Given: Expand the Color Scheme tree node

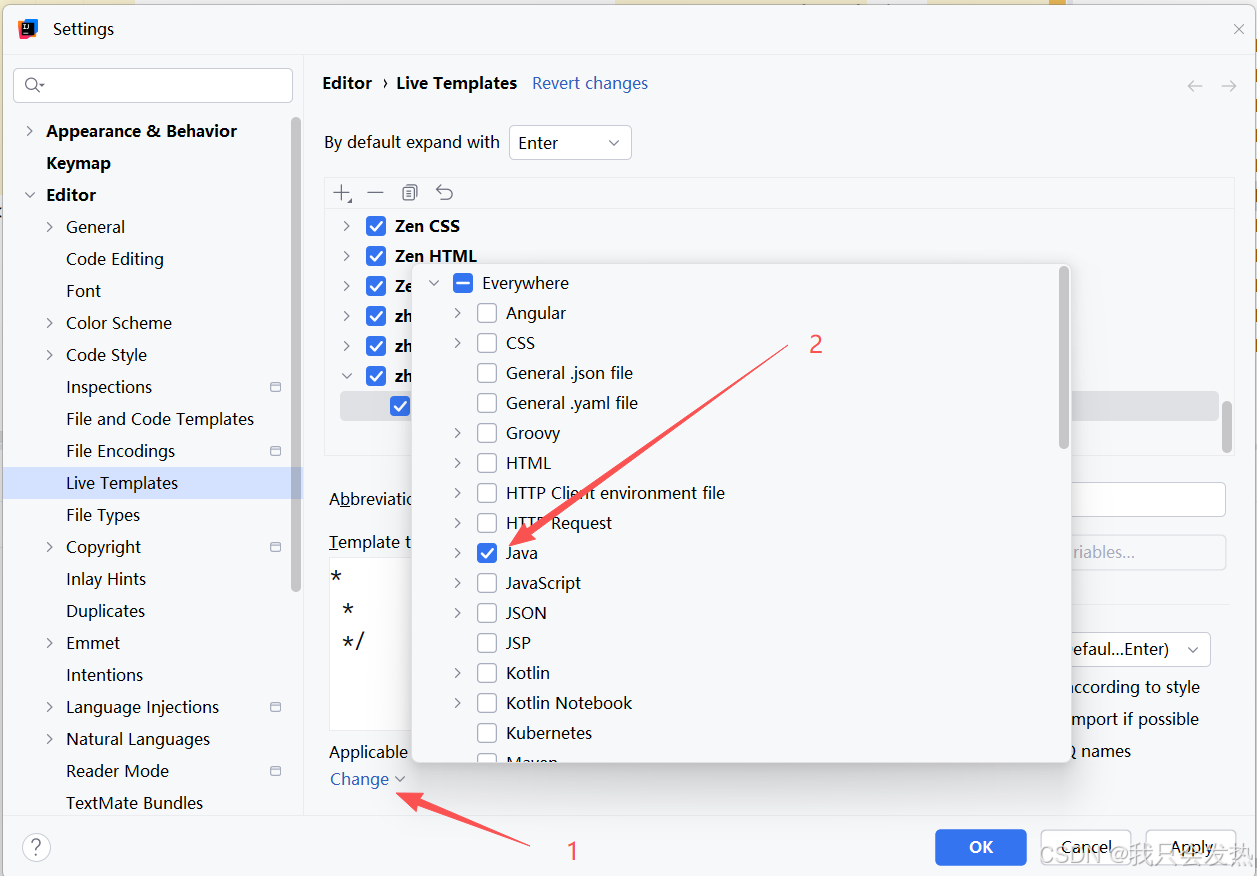Looking at the screenshot, I should coord(50,323).
